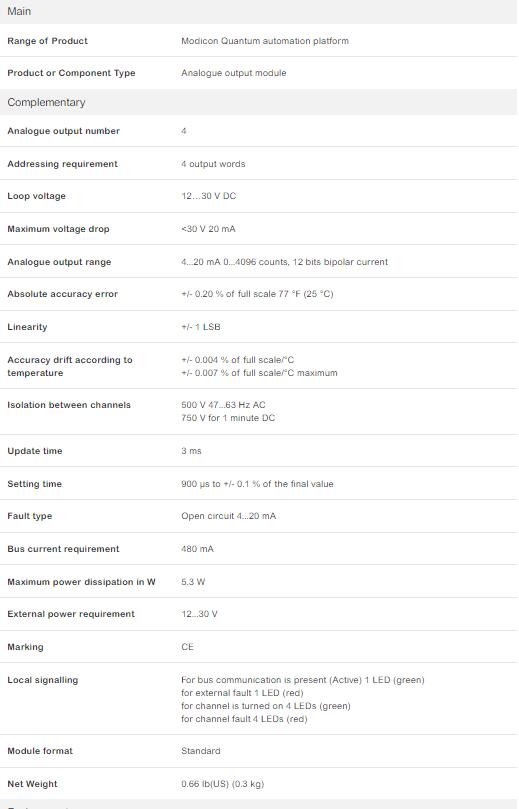Select the Absolute accuracy error label
The image size is (519, 809).
click(62, 294)
